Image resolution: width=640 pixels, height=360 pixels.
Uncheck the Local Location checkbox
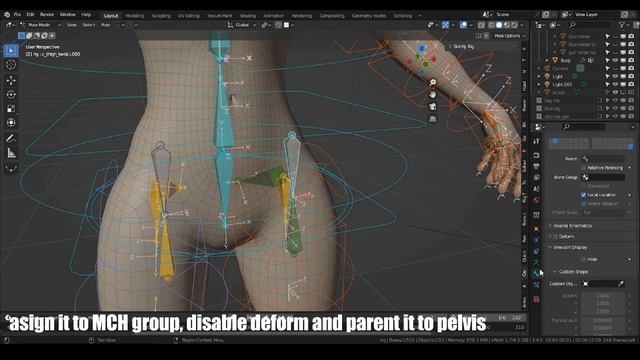coord(583,195)
